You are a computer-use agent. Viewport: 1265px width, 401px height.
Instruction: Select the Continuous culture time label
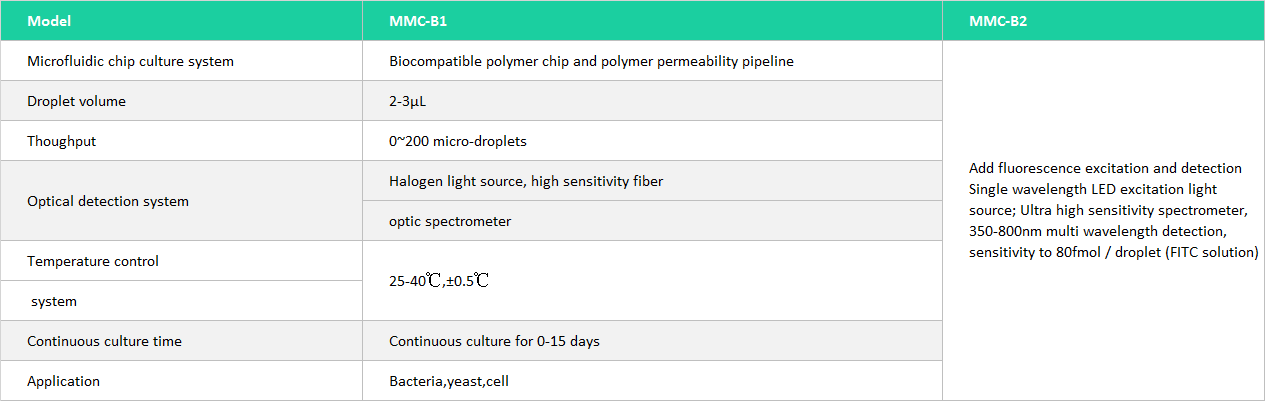coord(104,341)
